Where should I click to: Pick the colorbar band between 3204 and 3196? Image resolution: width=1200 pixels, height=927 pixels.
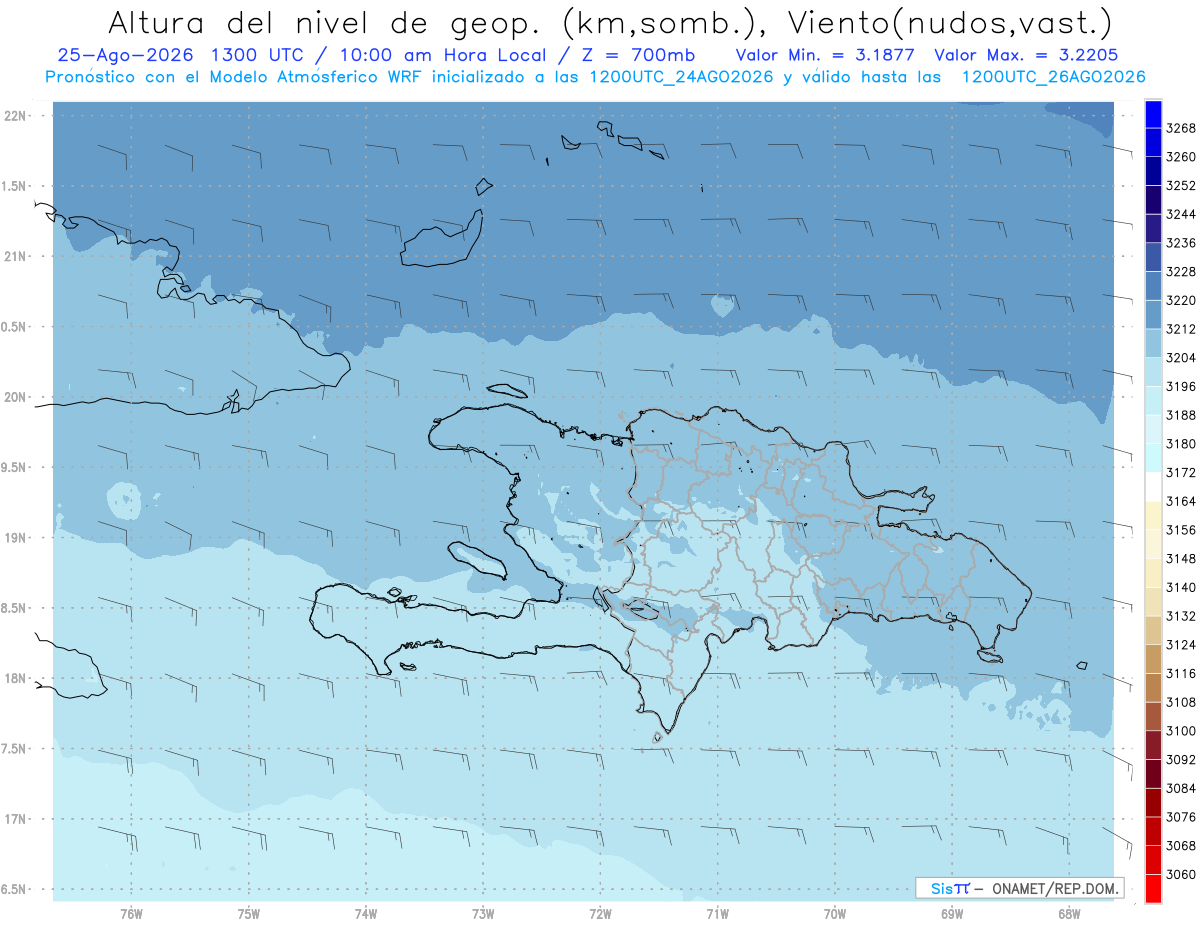pos(1153,372)
